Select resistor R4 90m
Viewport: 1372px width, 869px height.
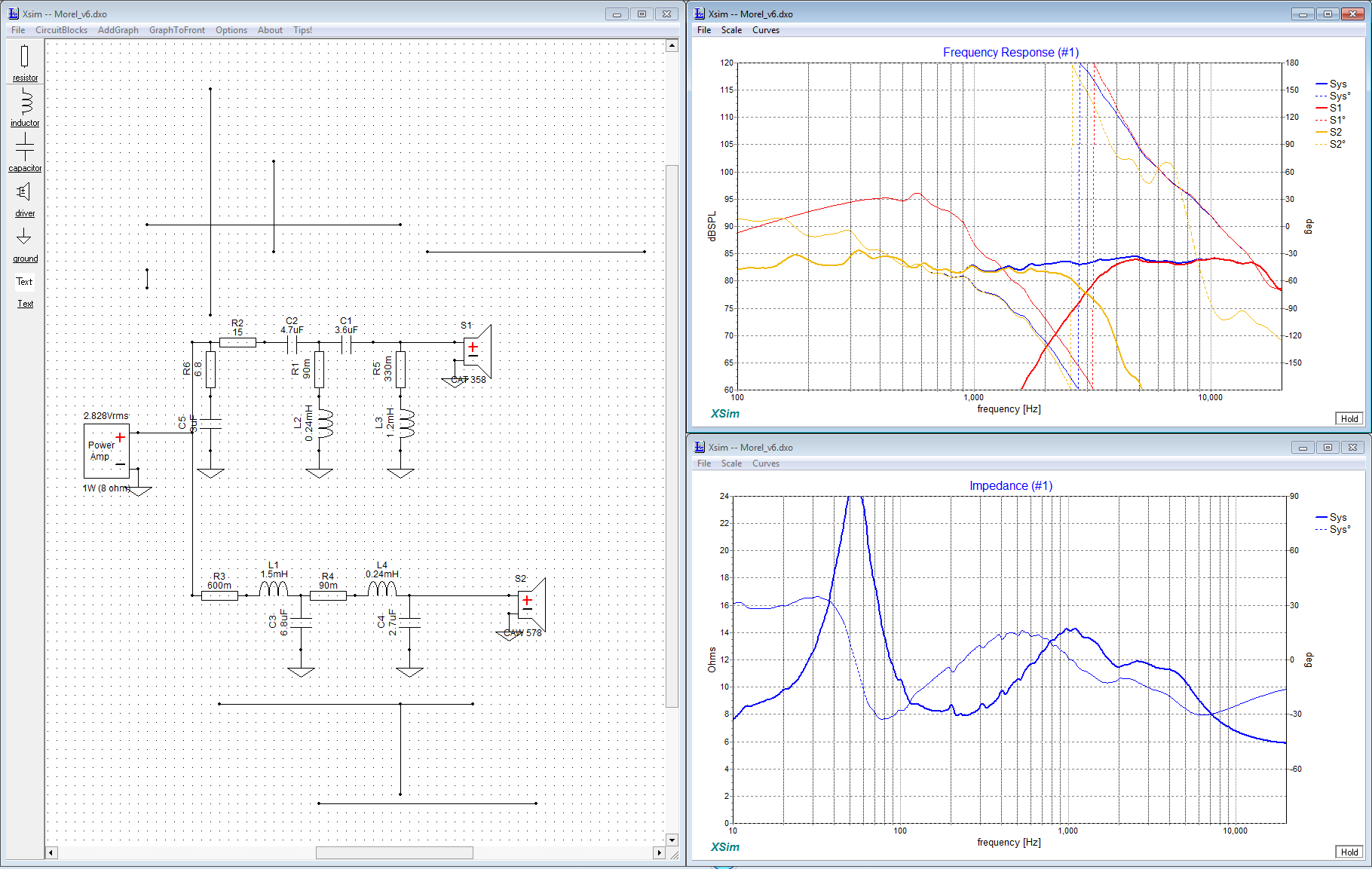pyautogui.click(x=328, y=595)
